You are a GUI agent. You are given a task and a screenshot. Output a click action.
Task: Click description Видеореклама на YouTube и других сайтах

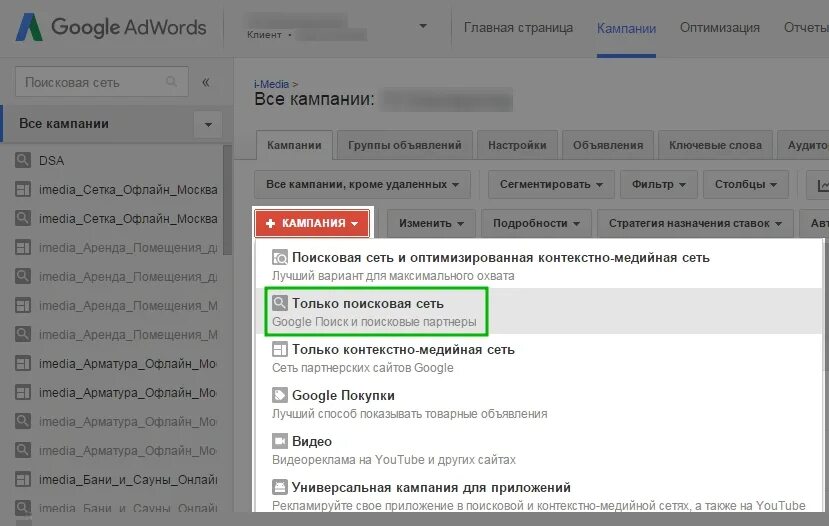tap(394, 460)
